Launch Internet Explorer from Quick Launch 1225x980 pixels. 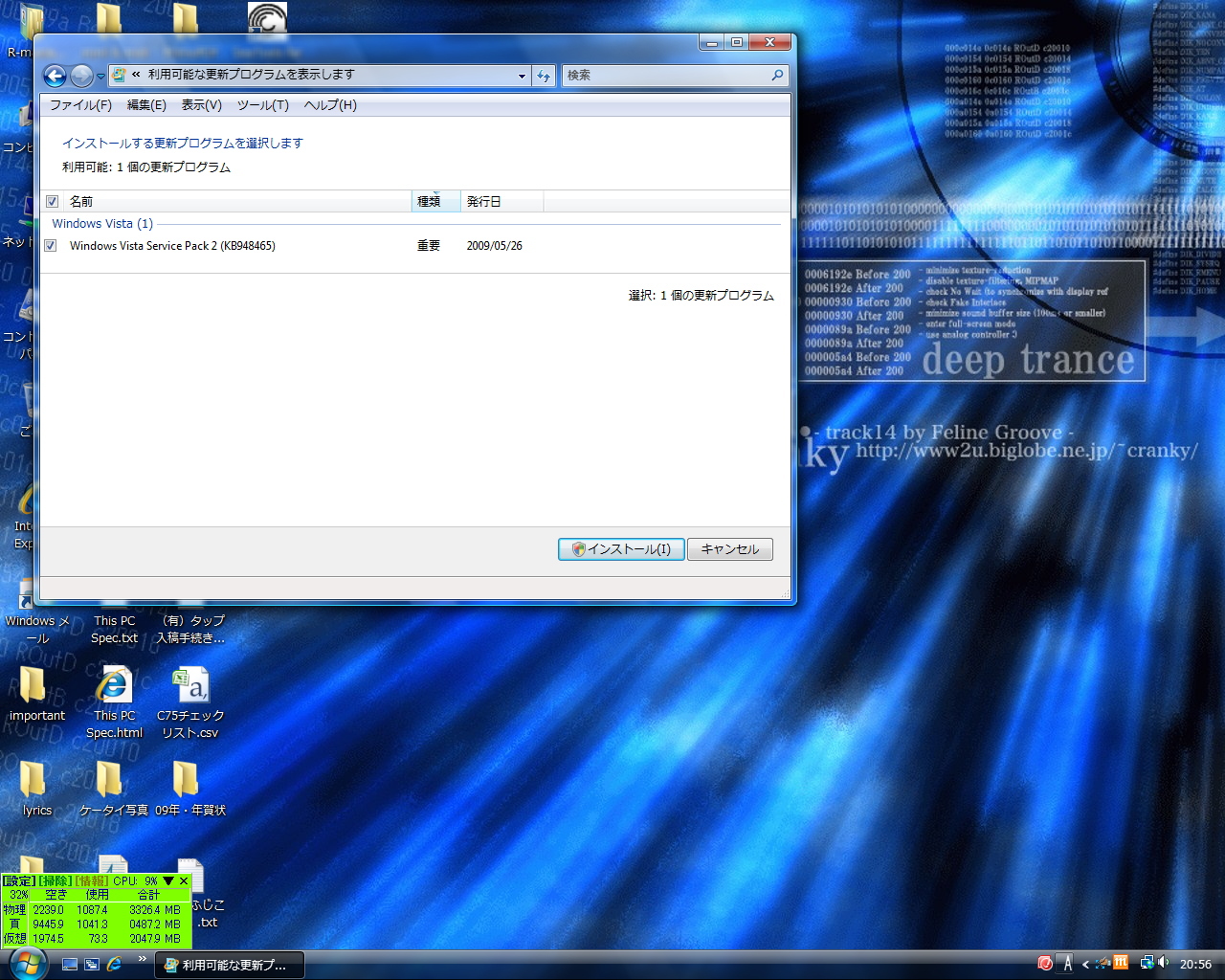pyautogui.click(x=114, y=965)
